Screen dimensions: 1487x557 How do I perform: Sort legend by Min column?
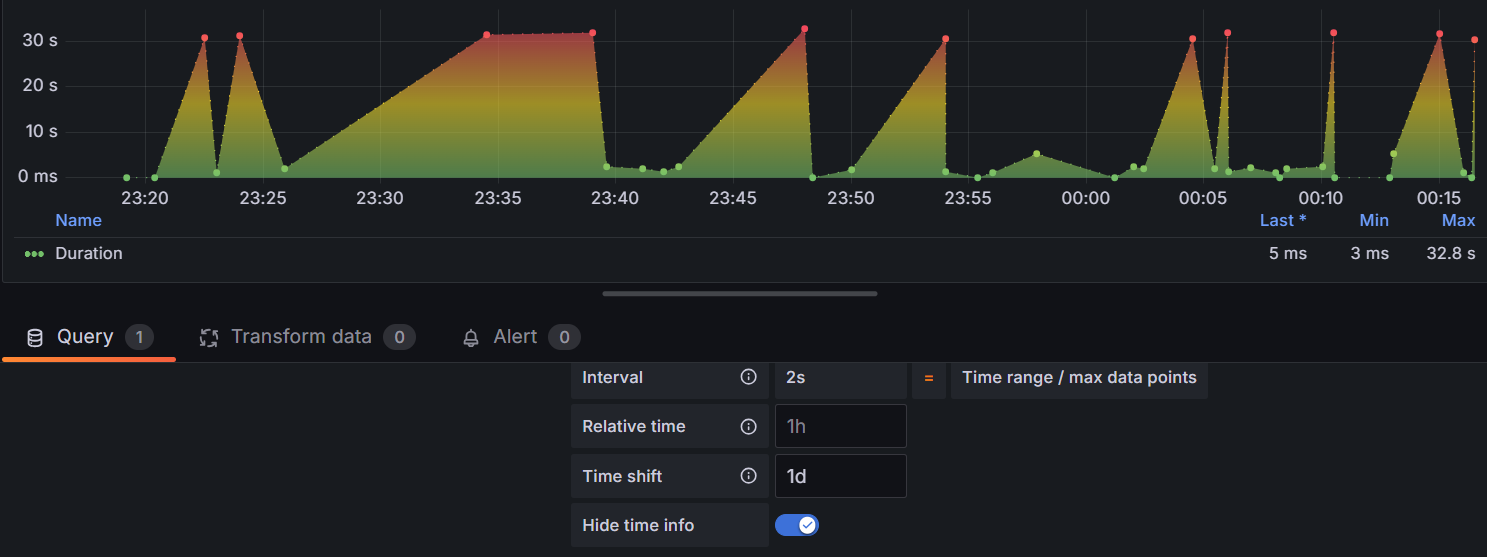click(1374, 220)
